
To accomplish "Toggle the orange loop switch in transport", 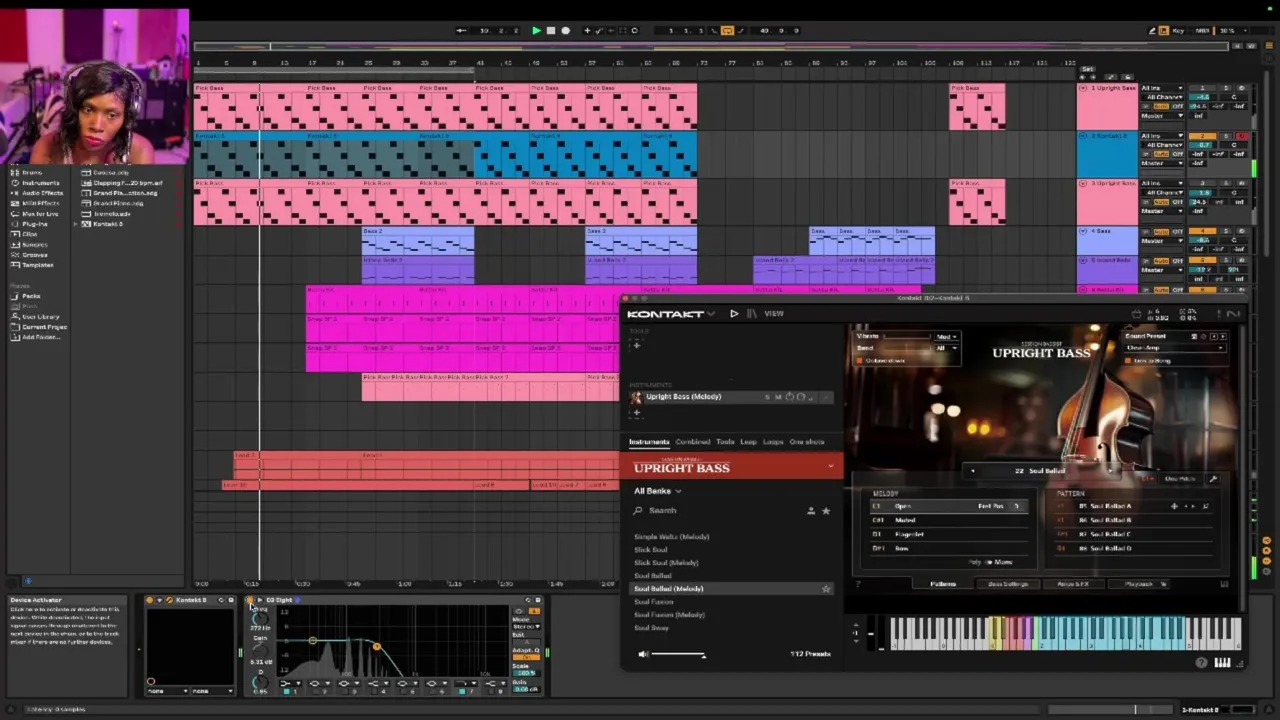I will coord(727,31).
